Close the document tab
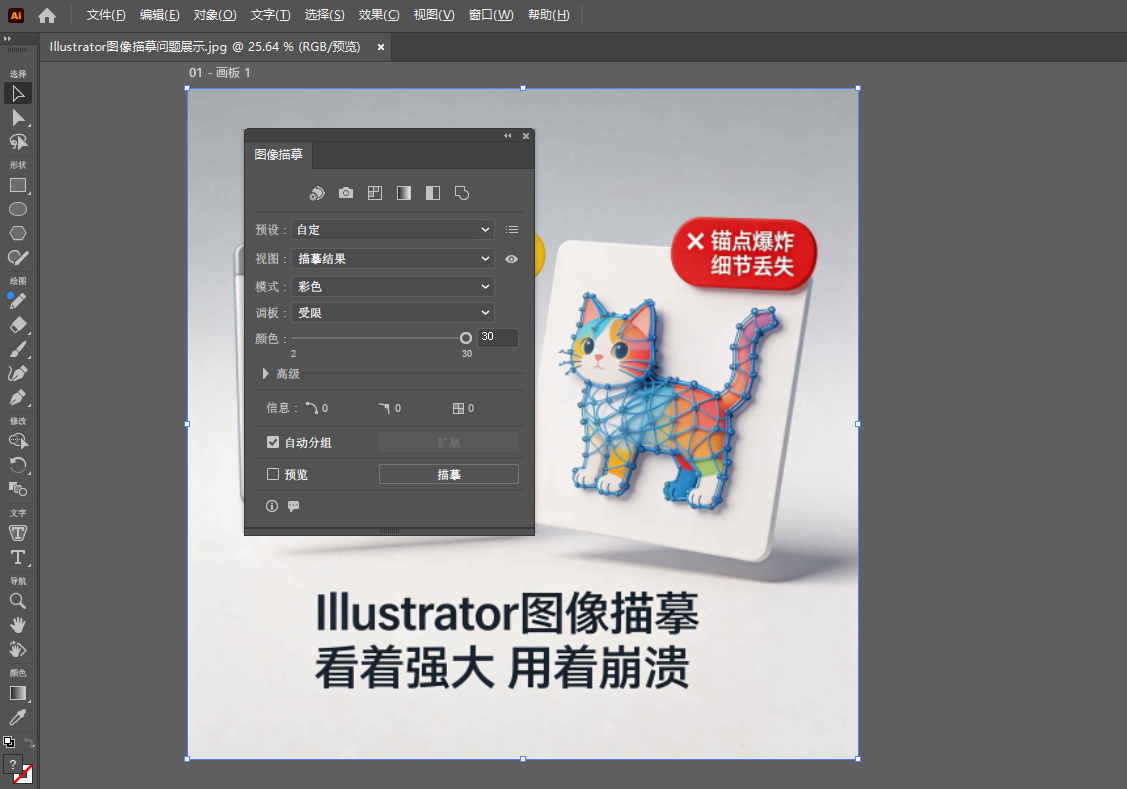 coord(381,47)
